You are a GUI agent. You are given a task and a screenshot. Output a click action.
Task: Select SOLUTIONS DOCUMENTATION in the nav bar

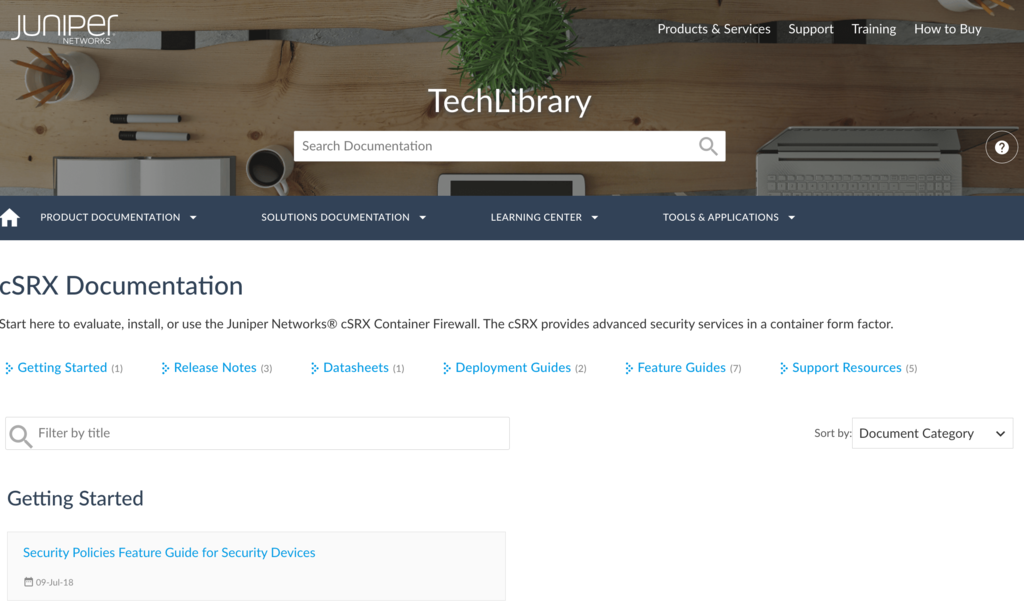(336, 217)
